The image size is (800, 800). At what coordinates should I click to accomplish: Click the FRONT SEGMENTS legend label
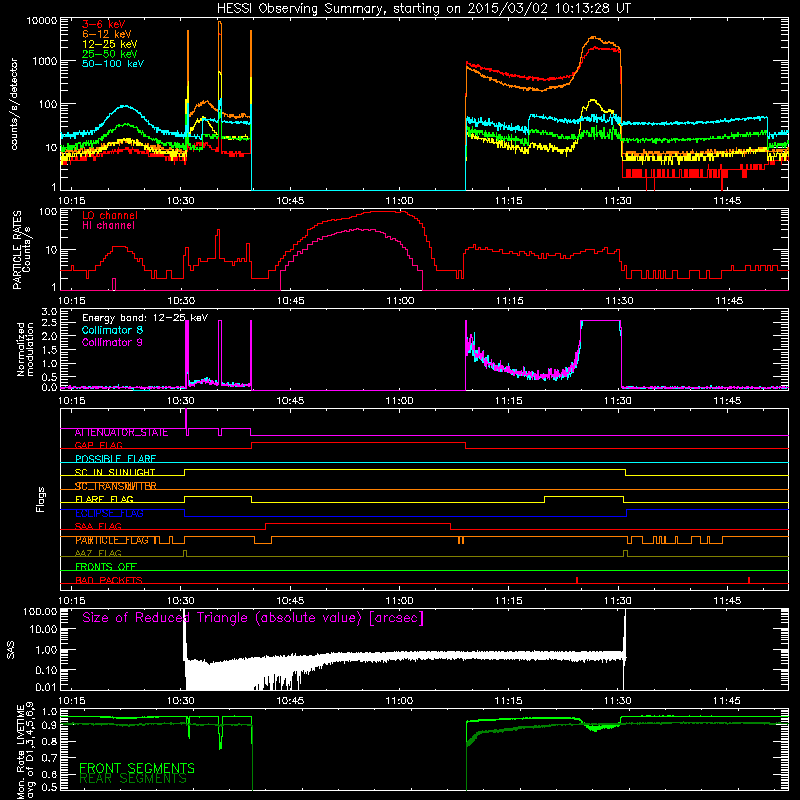coord(137,768)
